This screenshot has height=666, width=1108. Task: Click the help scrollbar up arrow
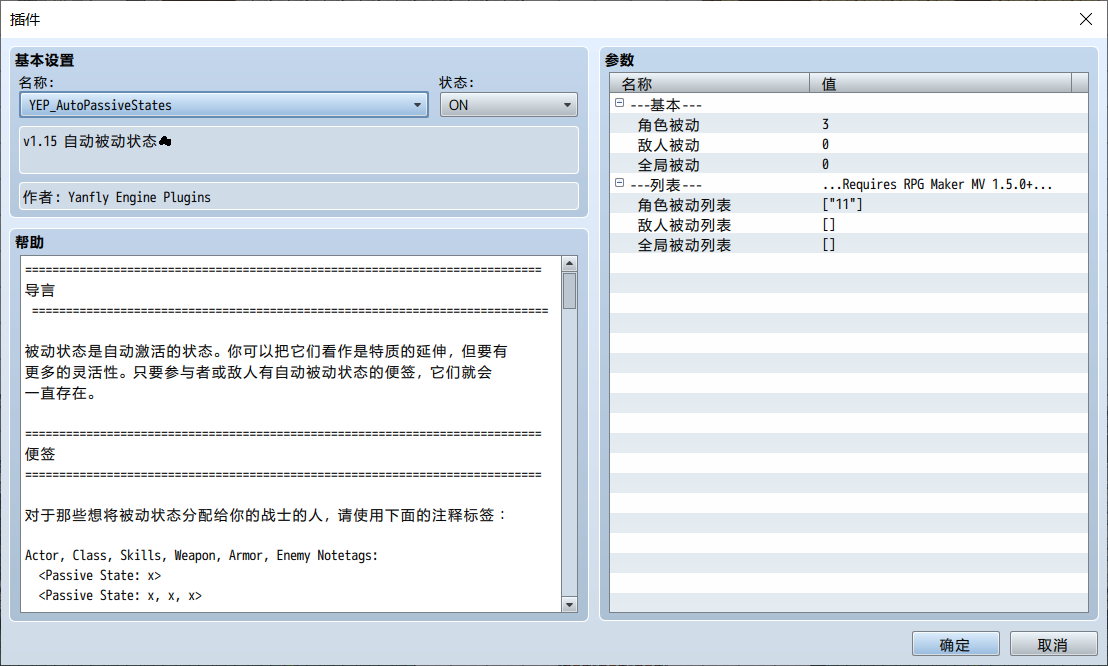tap(569, 264)
